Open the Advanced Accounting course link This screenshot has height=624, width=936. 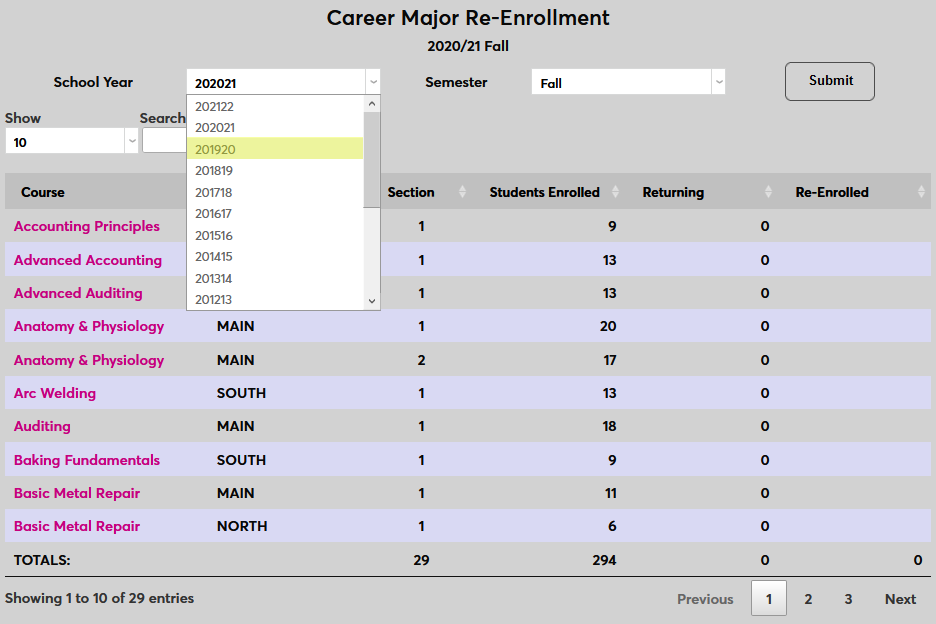coord(88,260)
